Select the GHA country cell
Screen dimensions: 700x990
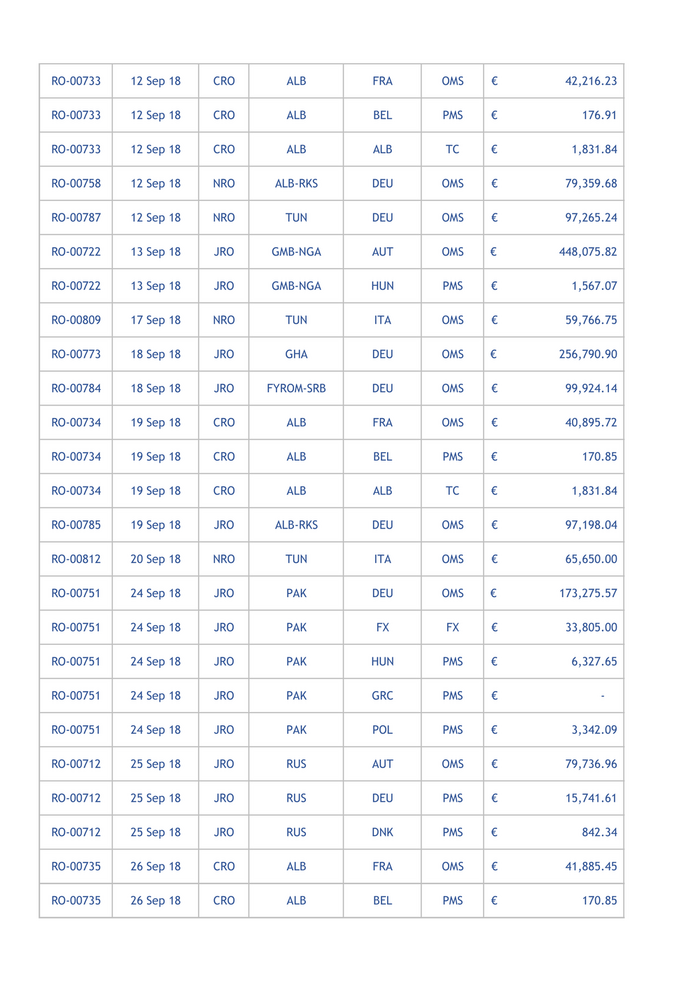pyautogui.click(x=296, y=354)
